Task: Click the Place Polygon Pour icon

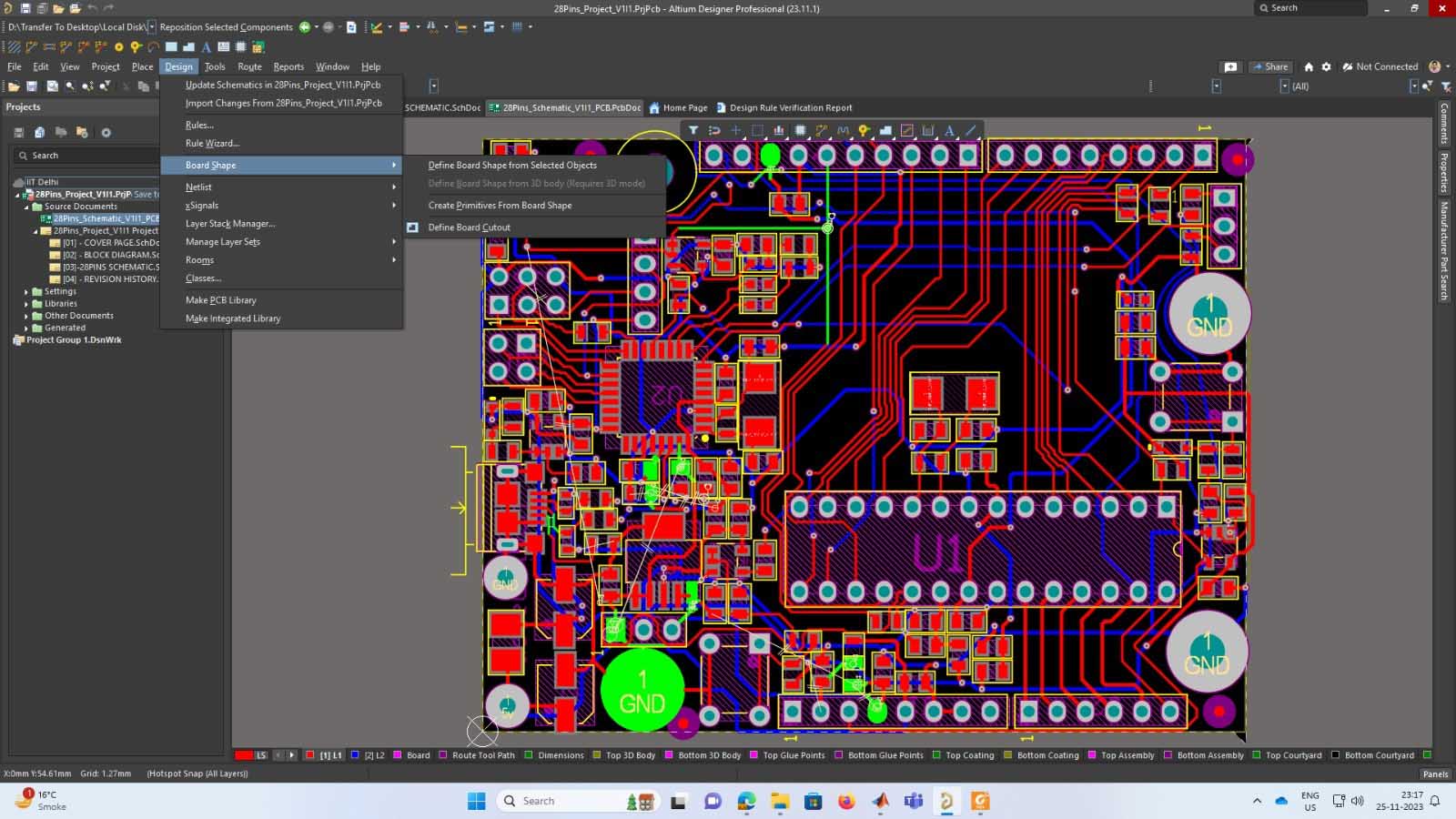Action: click(x=885, y=130)
